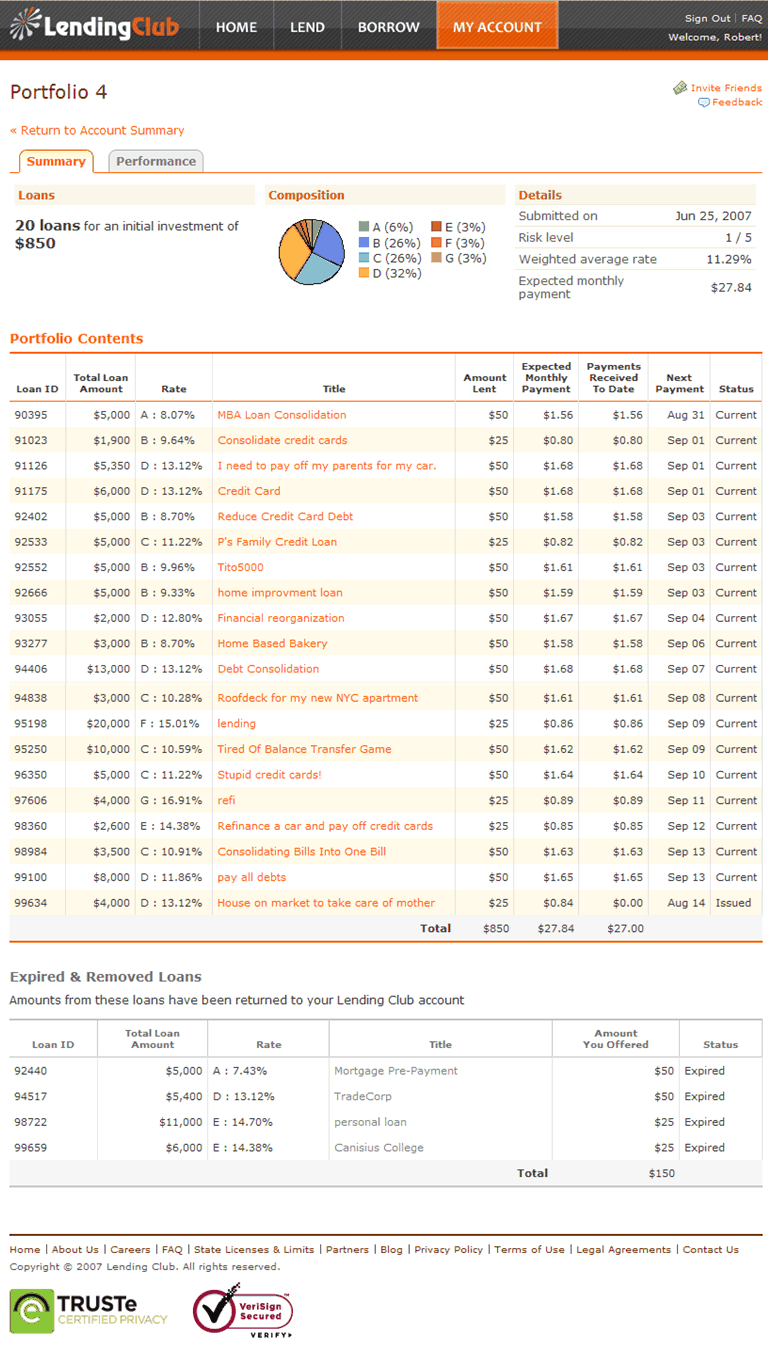Click the Lending Club logo

click(95, 26)
